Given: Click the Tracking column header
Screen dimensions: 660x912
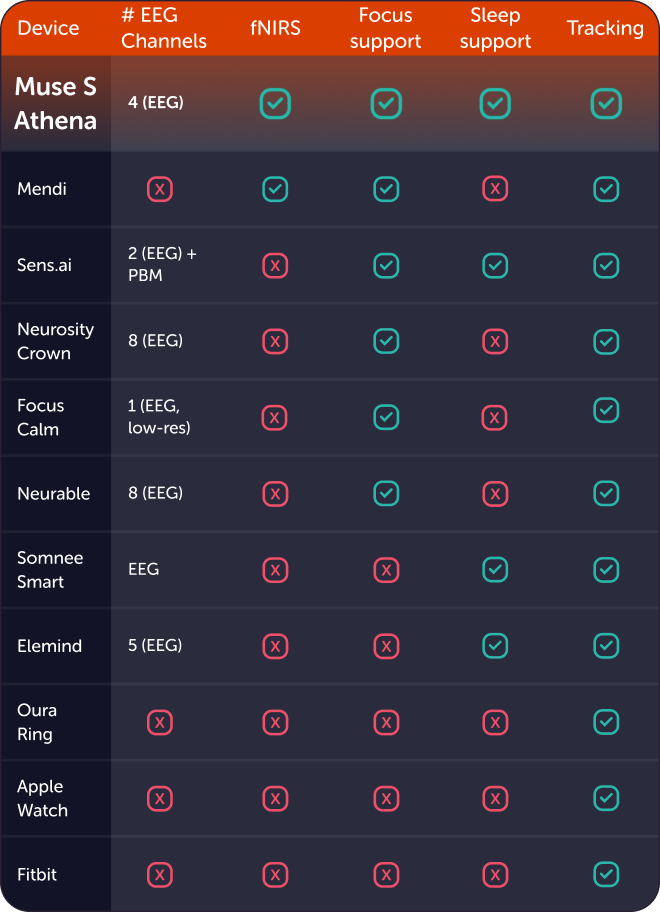Looking at the screenshot, I should tap(605, 28).
